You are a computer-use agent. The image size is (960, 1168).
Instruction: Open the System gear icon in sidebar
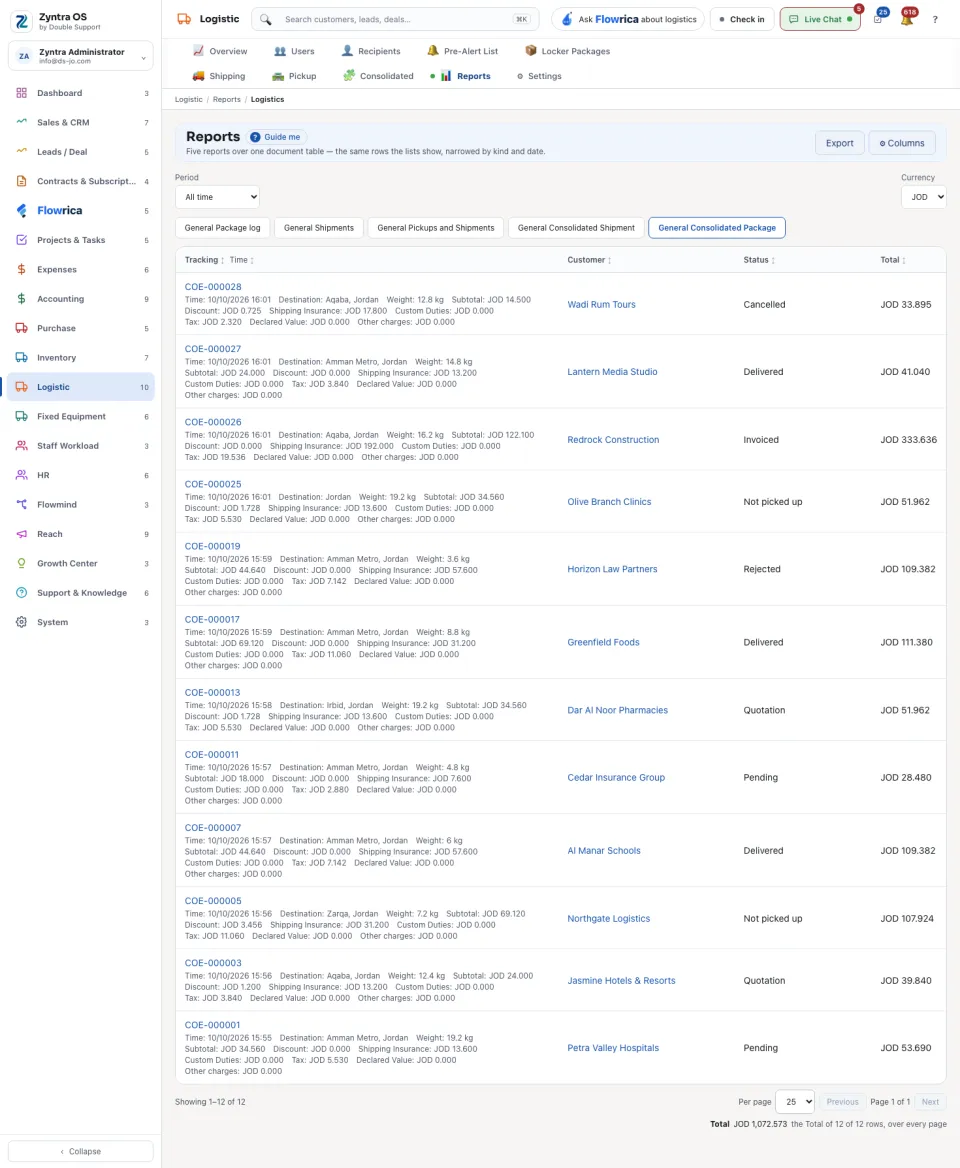(22, 622)
